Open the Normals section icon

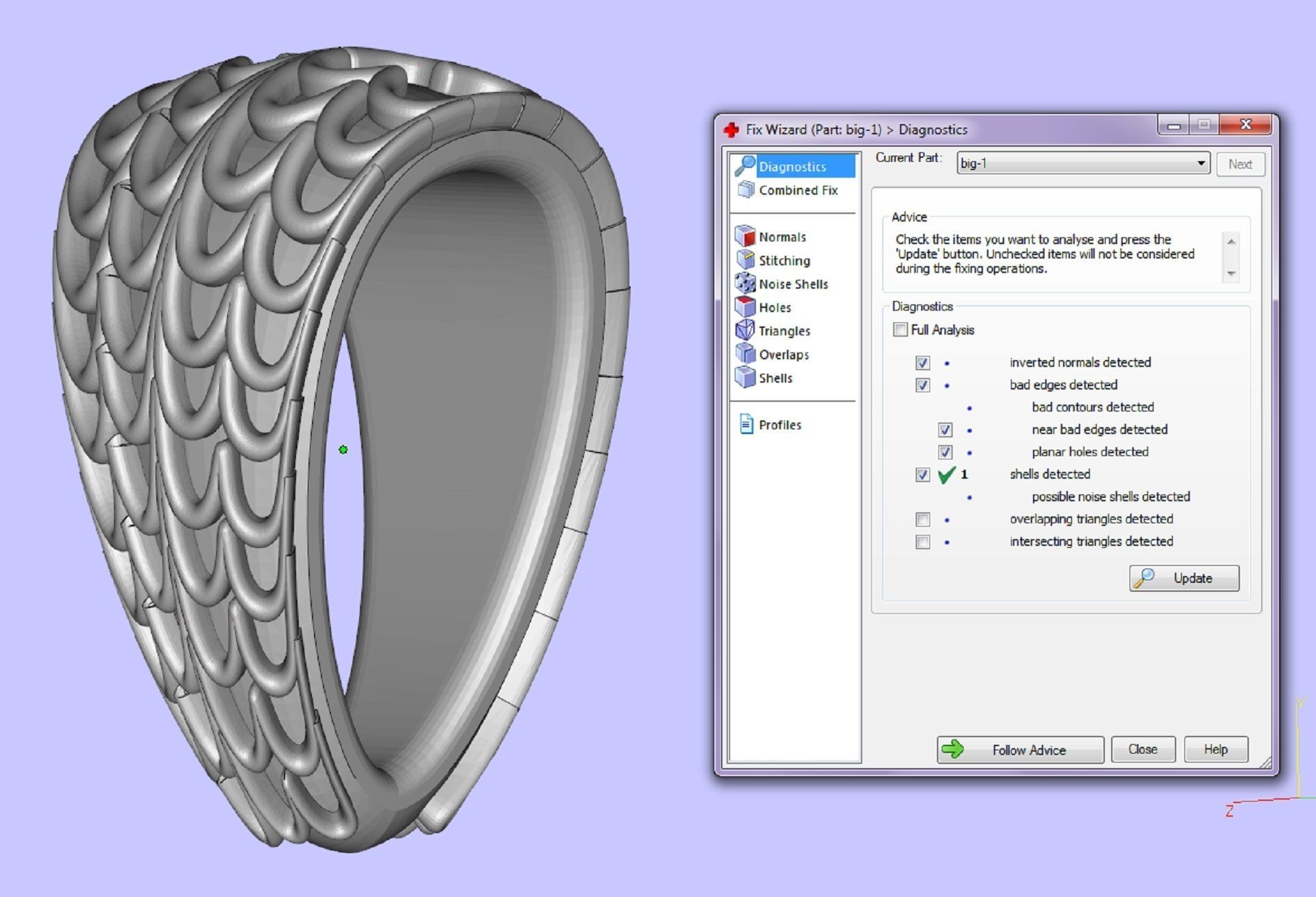coord(745,236)
